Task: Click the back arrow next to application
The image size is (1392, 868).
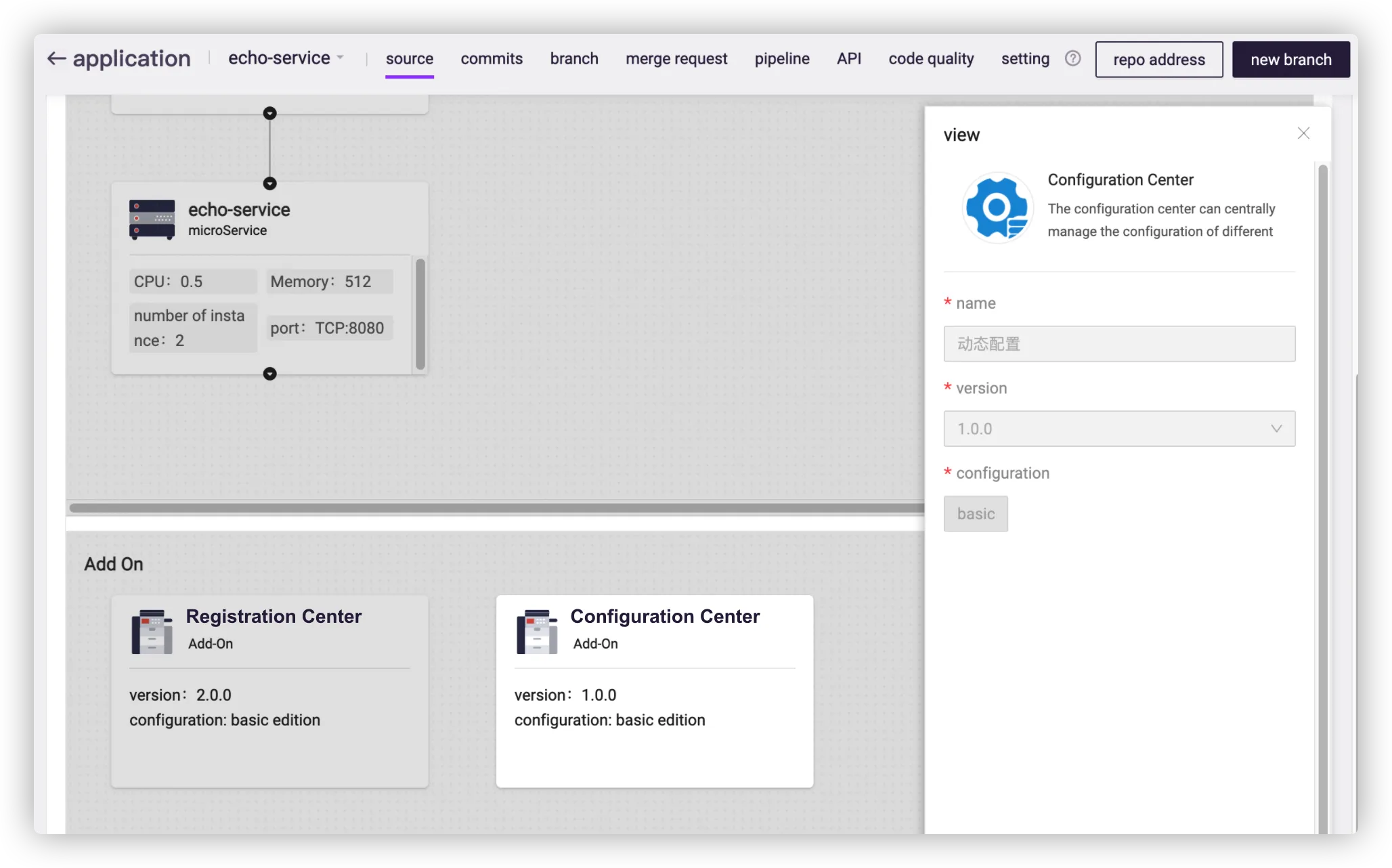Action: [x=56, y=59]
